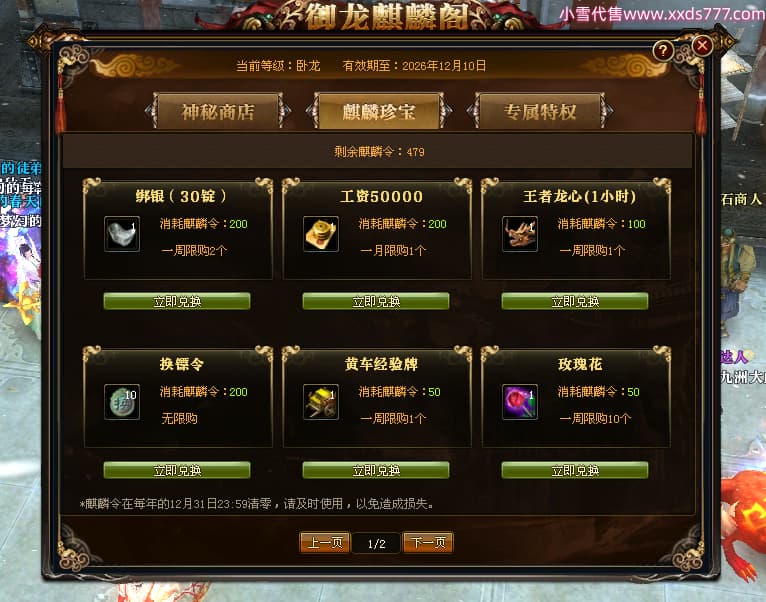766x602 pixels.
Task: Exchange for 王者龙心 via 立即兑换
Action: pos(575,301)
